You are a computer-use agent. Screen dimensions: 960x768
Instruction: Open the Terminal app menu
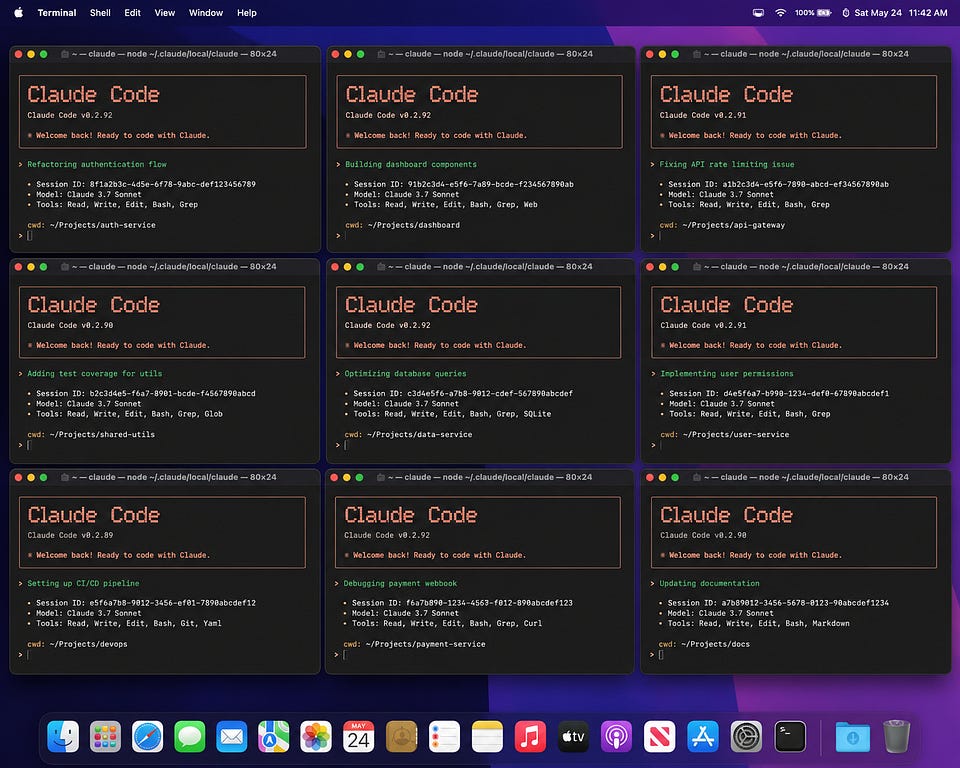[x=57, y=12]
